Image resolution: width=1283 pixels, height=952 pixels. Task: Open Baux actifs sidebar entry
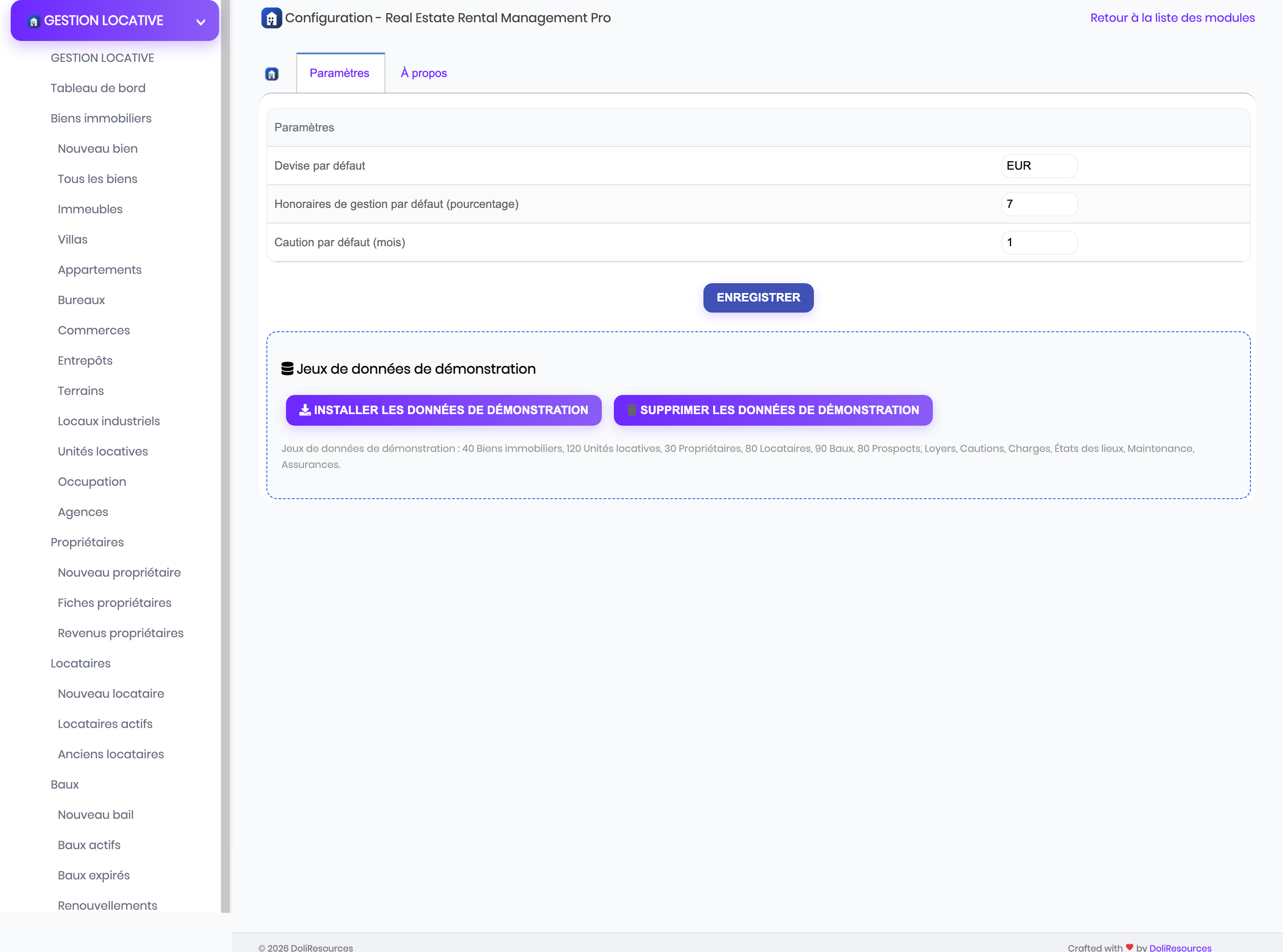(x=89, y=845)
